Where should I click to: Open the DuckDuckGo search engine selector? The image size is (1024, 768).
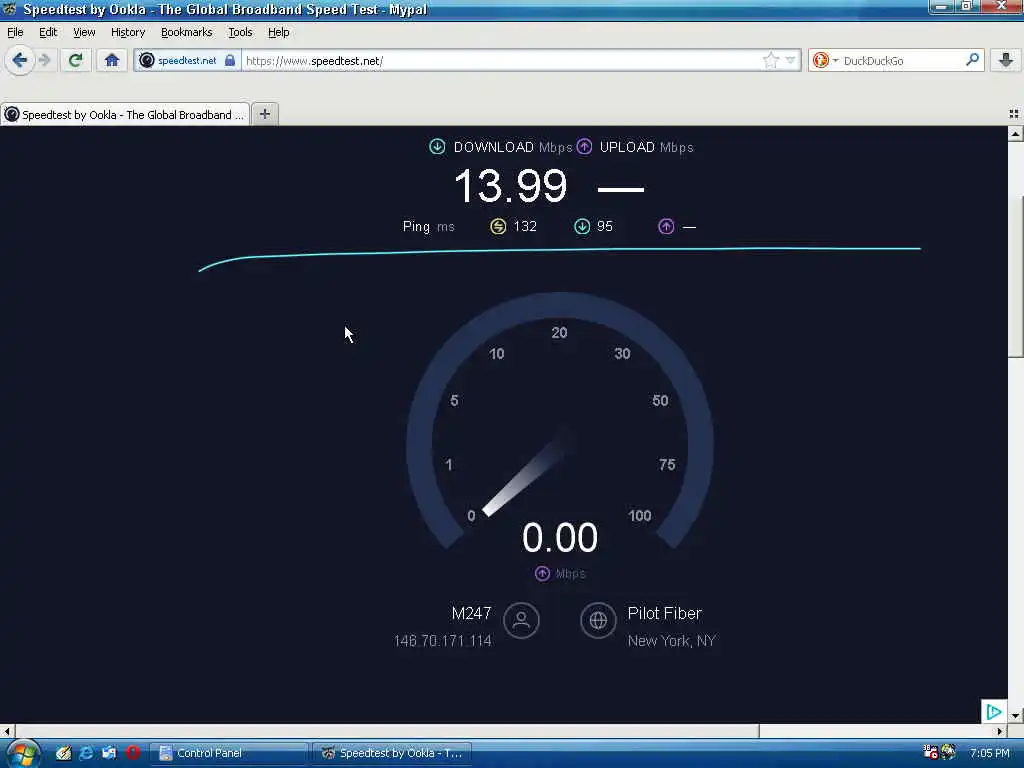tap(825, 61)
